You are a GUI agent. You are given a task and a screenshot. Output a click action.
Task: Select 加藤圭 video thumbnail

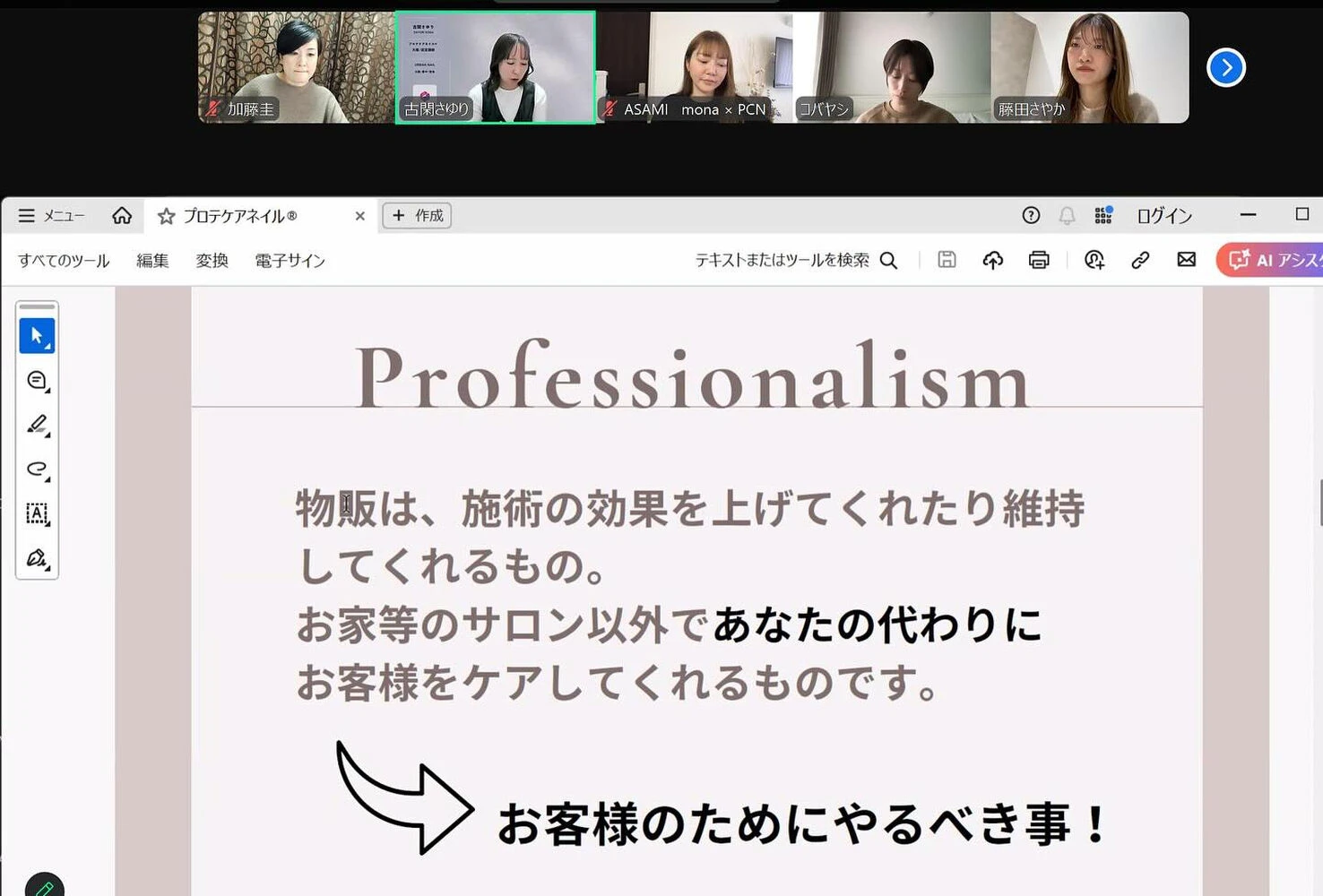tap(297, 67)
